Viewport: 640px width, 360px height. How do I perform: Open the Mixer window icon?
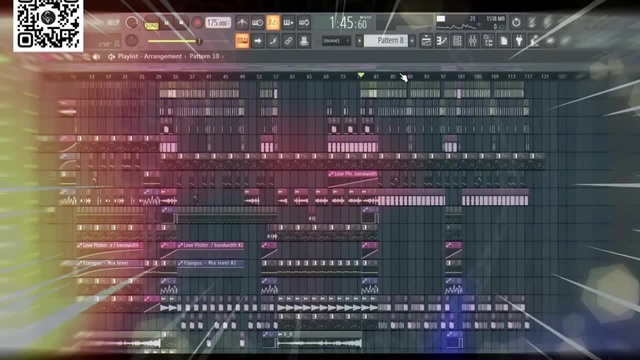(473, 40)
